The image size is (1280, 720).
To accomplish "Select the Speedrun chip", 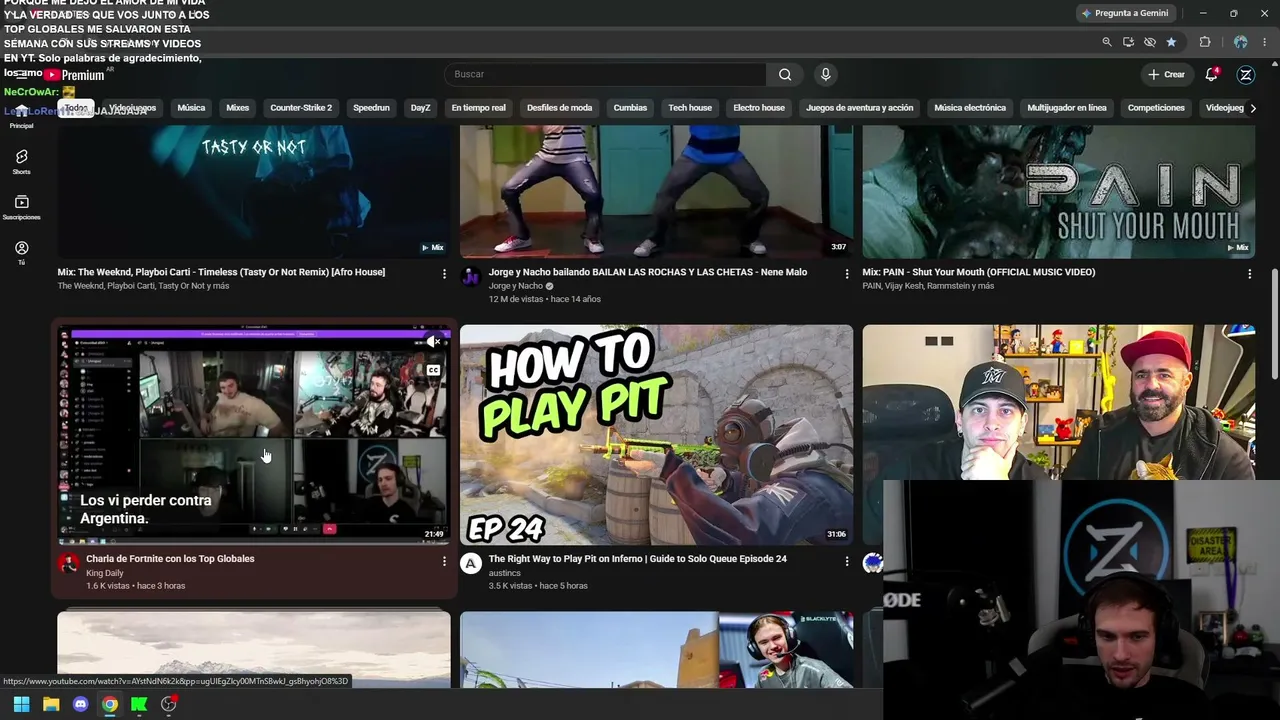I will pyautogui.click(x=371, y=108).
